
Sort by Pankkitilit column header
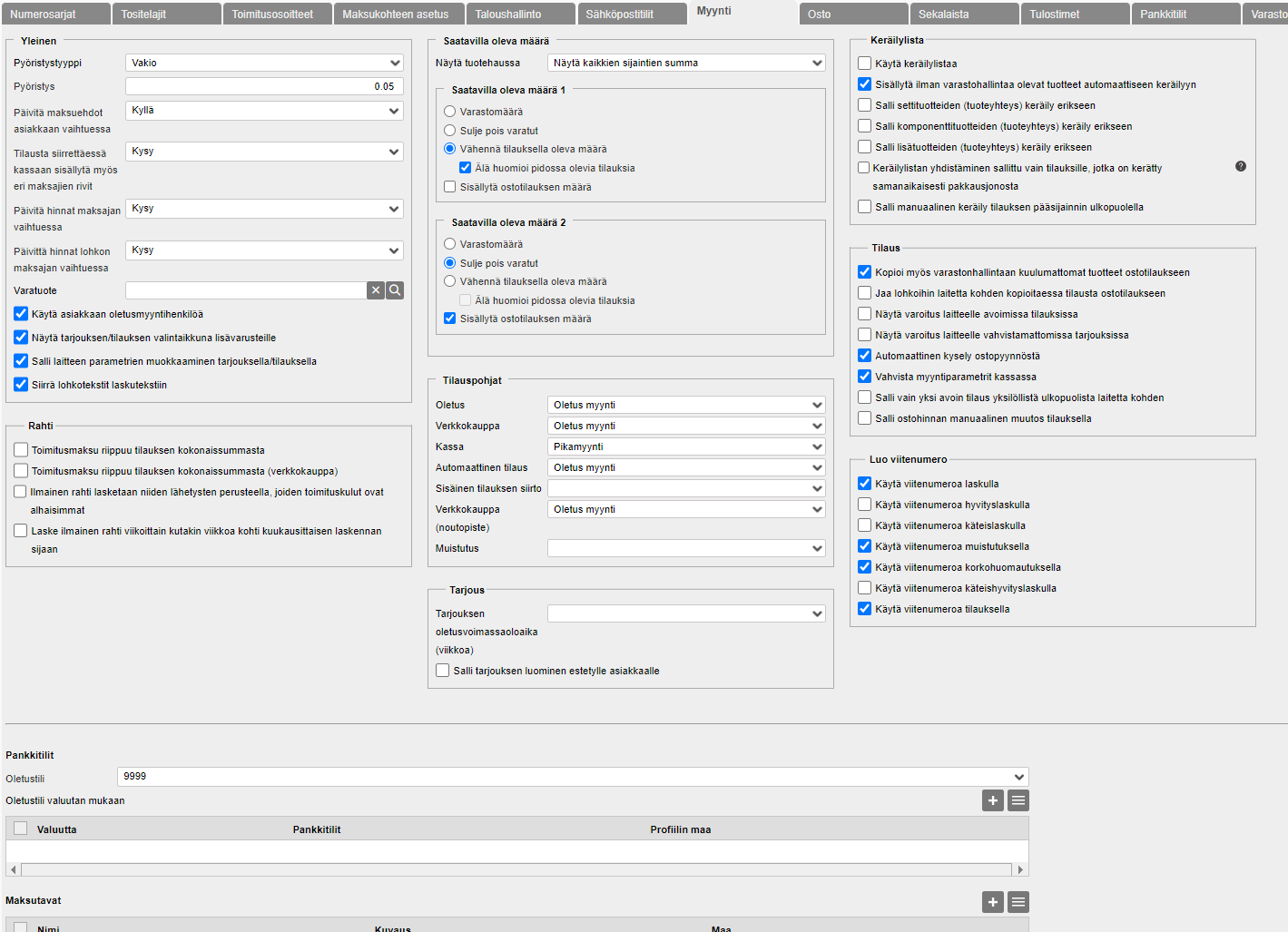pyautogui.click(x=317, y=829)
